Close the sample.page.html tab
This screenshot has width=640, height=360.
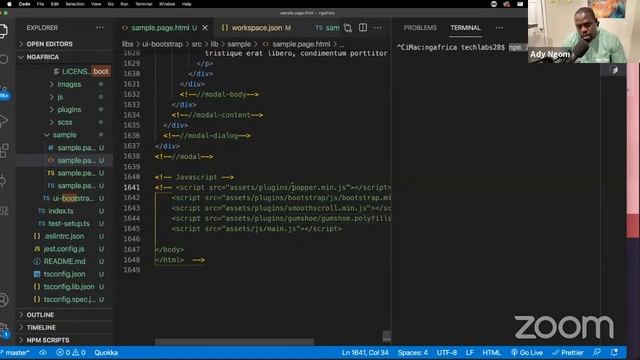(x=205, y=28)
